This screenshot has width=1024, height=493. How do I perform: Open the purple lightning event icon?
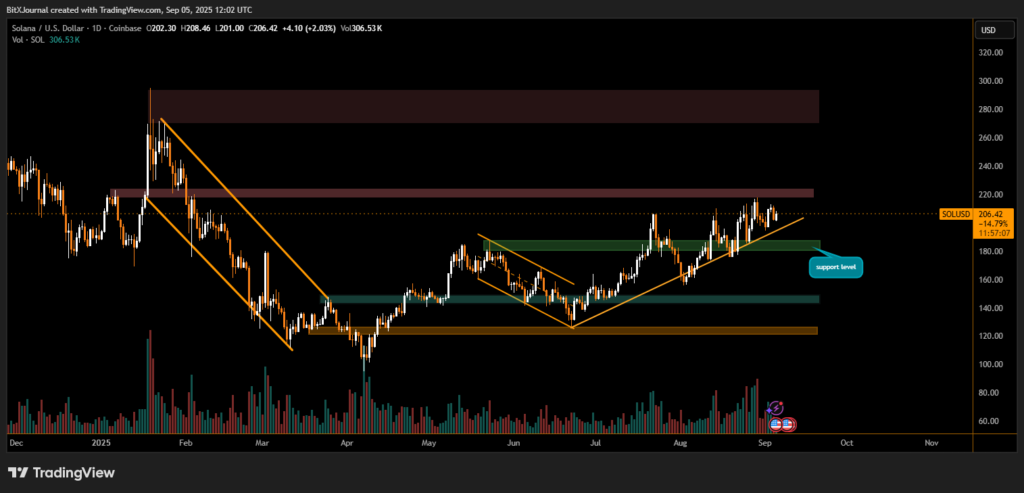[x=776, y=408]
